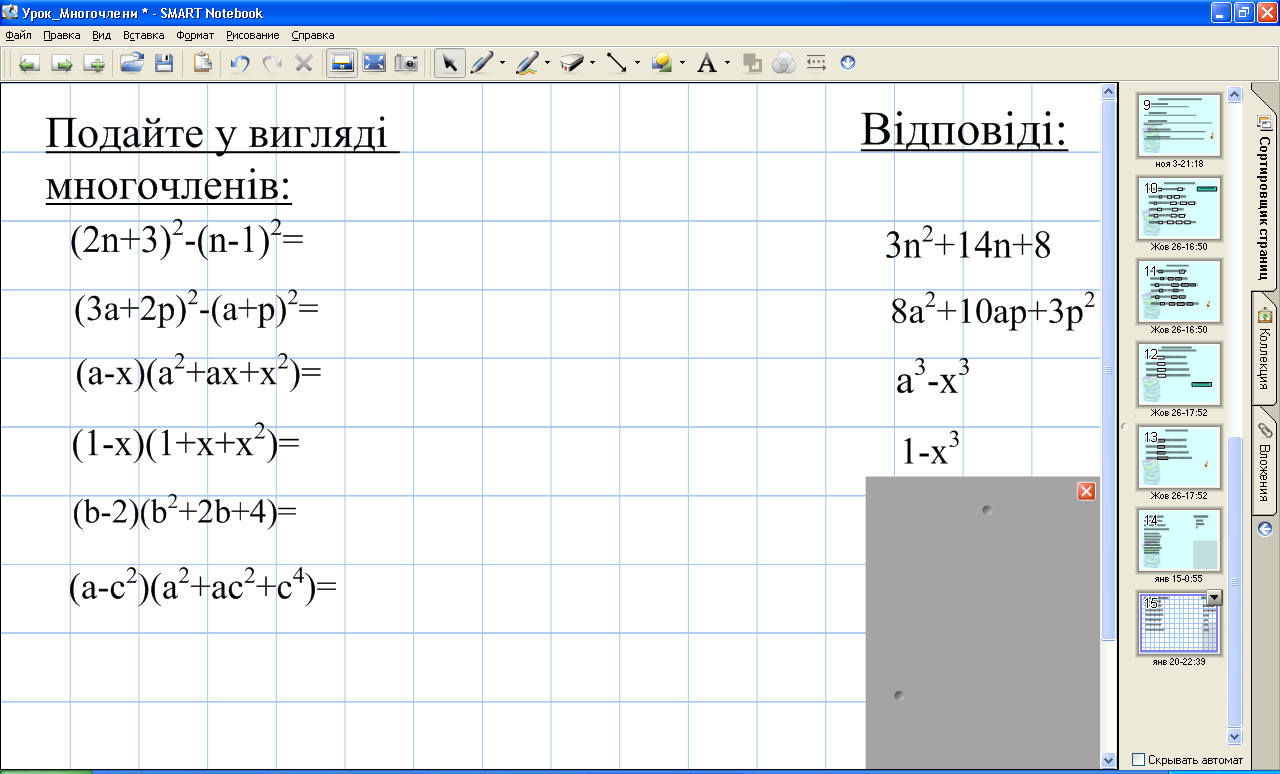Collapse the side panel with the round arrow
Viewport: 1280px width, 774px height.
[x=1265, y=528]
